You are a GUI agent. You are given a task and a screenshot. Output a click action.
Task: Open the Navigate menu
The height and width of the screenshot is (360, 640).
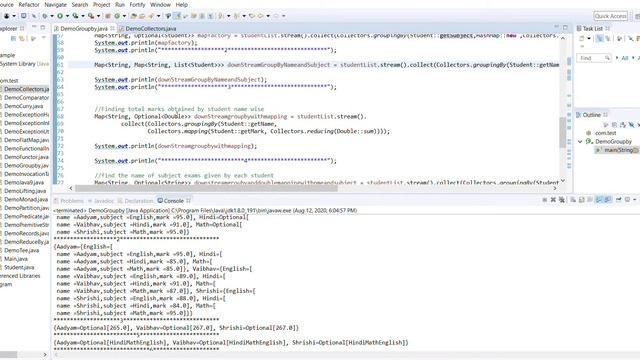(56, 5)
